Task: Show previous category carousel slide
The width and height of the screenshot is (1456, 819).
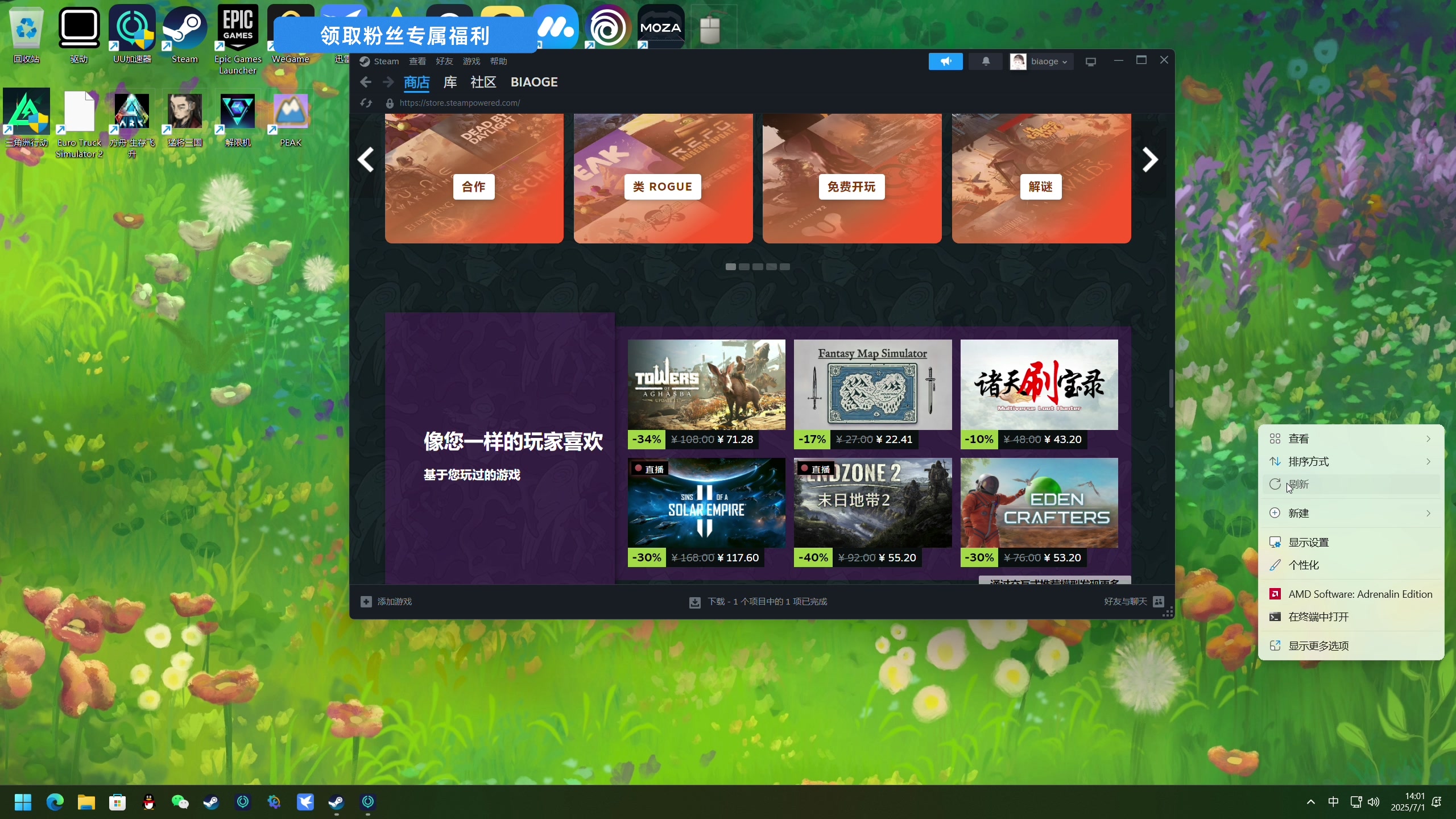Action: [x=366, y=160]
